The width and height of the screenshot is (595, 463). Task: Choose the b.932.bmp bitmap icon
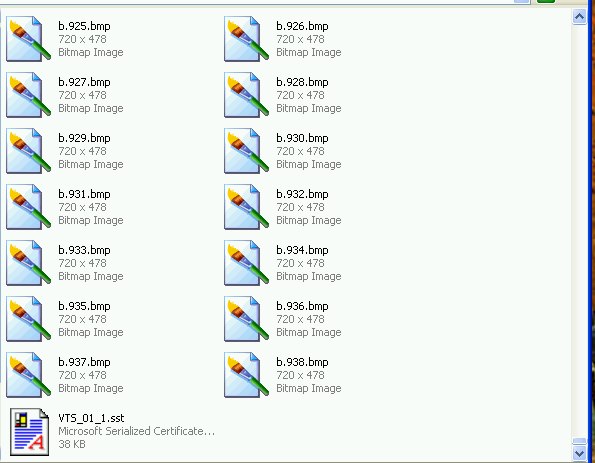click(246, 206)
